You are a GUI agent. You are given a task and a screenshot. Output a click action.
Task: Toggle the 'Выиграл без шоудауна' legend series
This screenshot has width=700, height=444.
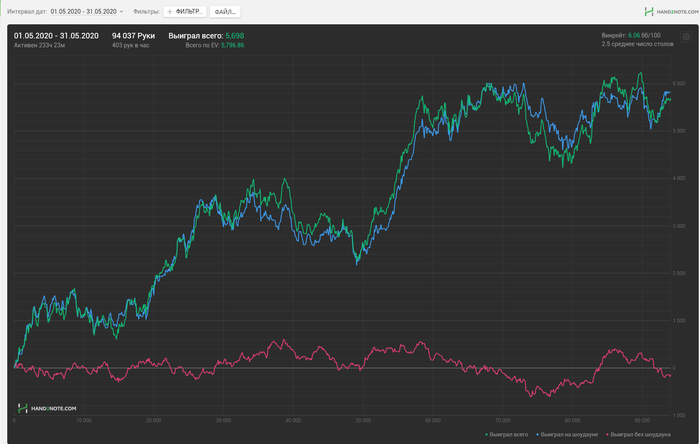click(x=638, y=434)
